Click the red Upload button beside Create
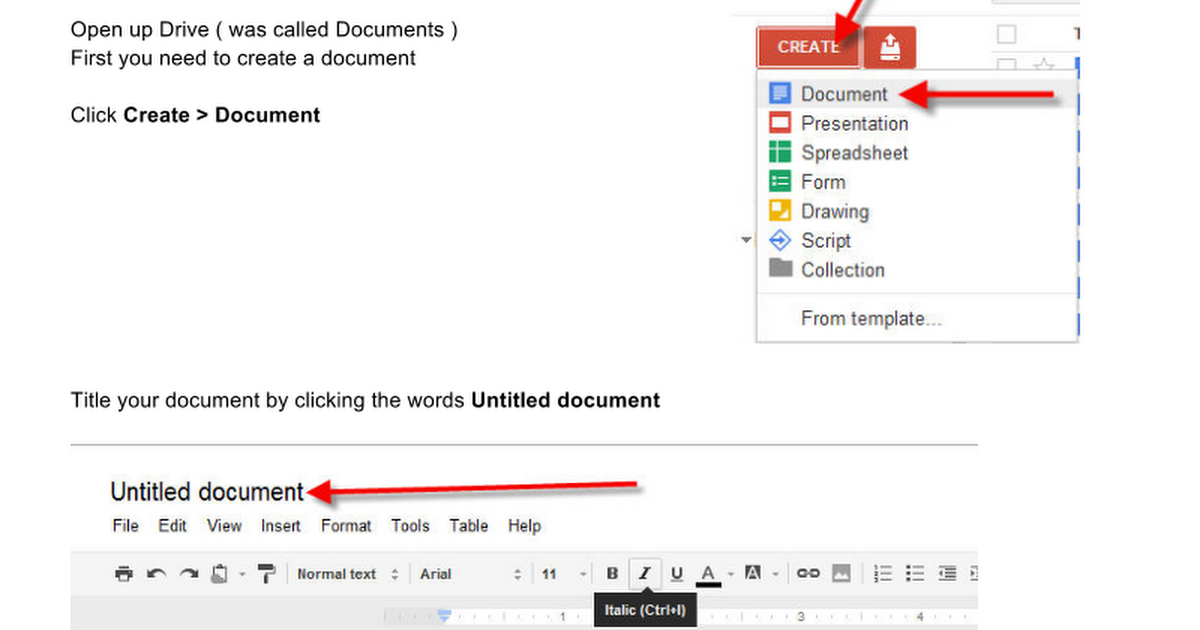This screenshot has height=630, width=1200. pyautogui.click(x=889, y=47)
